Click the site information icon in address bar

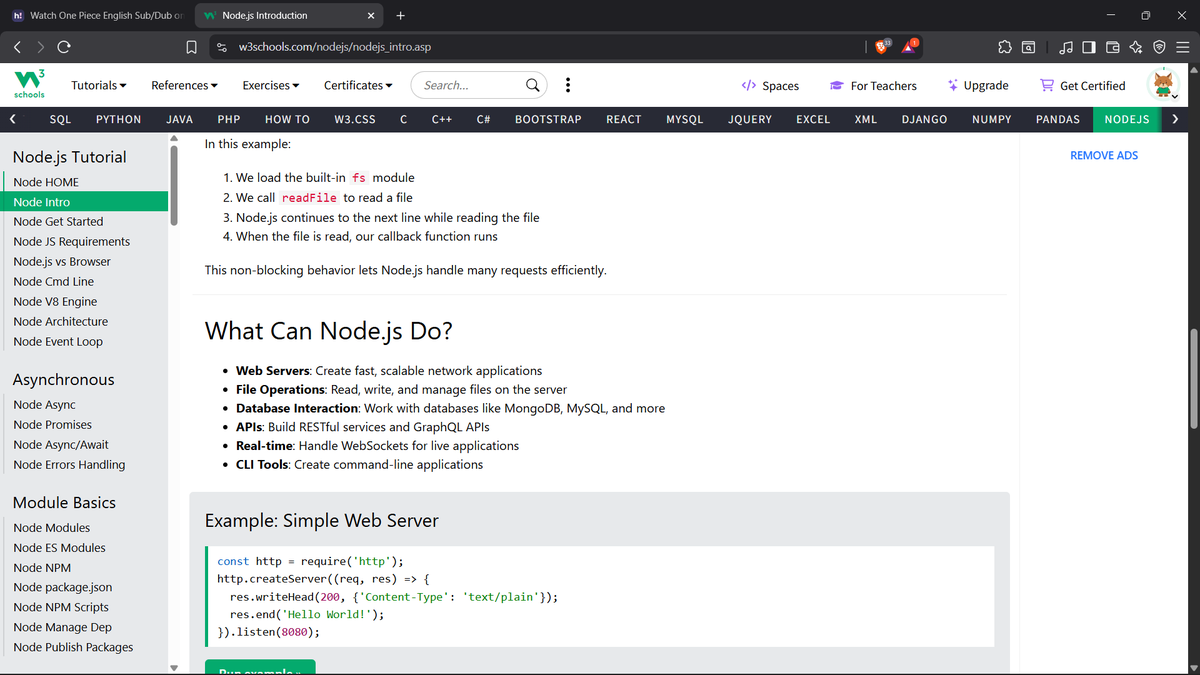222,47
